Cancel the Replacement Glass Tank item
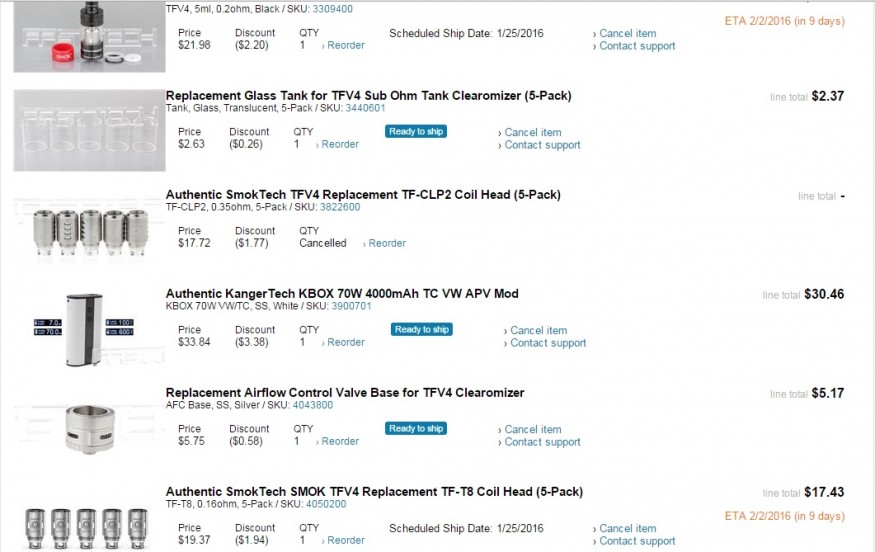 point(532,132)
